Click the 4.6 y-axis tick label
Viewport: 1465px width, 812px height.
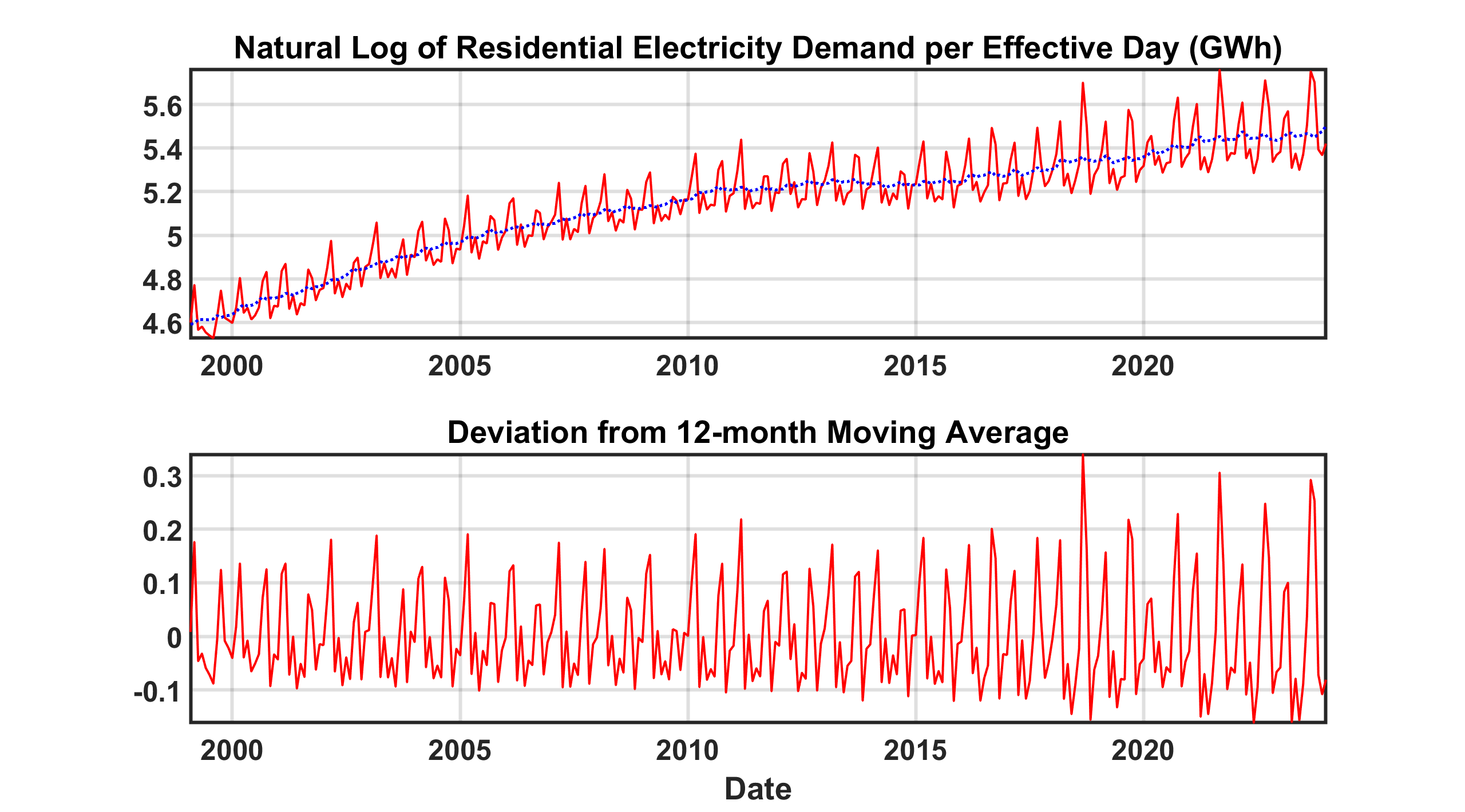pyautogui.click(x=163, y=324)
